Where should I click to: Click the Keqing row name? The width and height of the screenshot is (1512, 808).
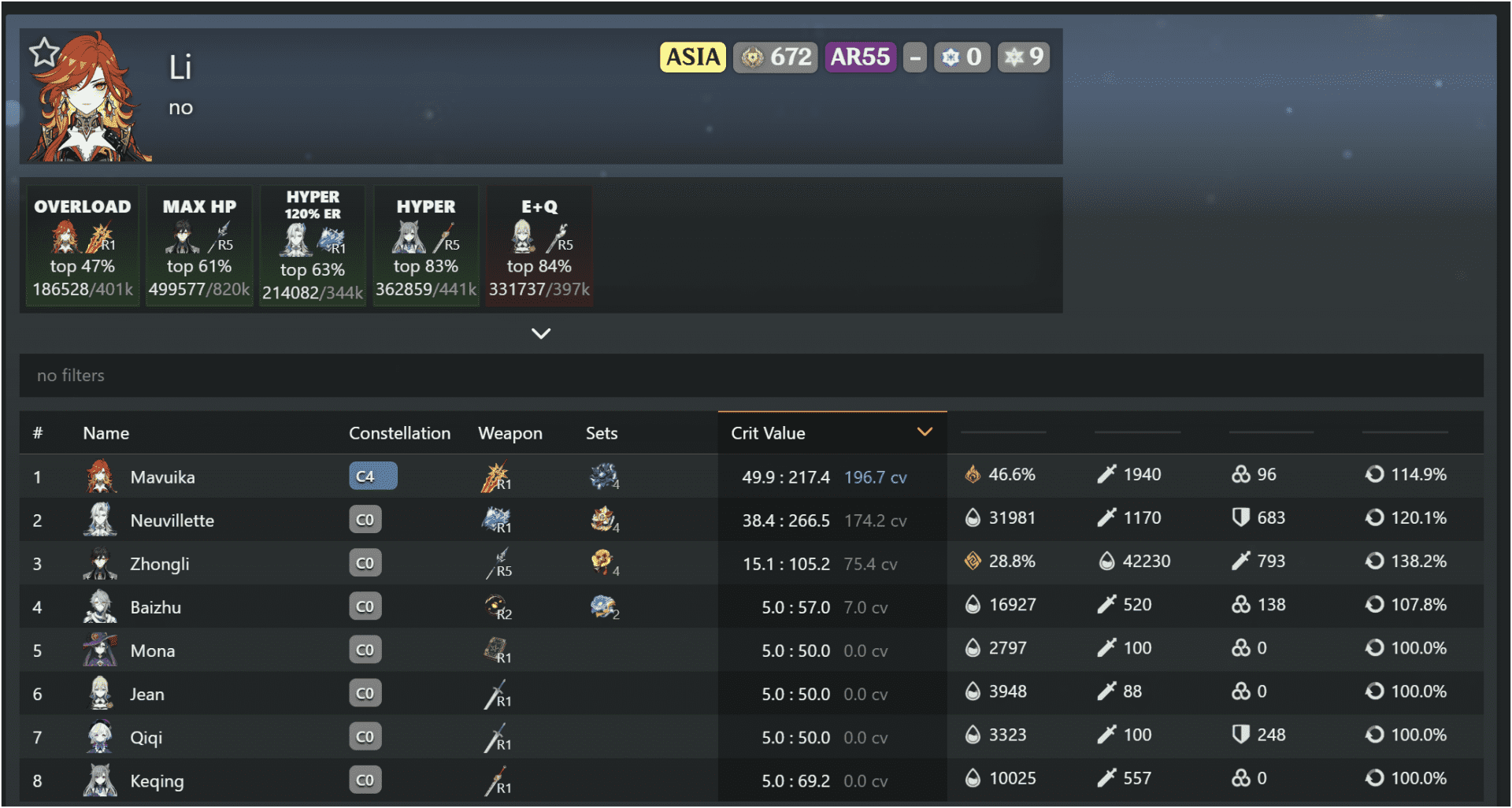(157, 781)
